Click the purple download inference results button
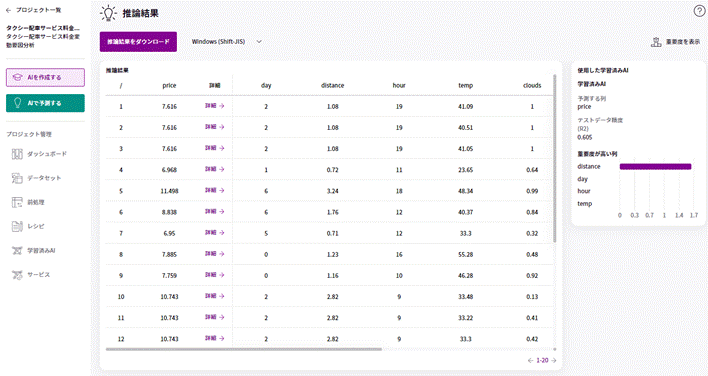 point(138,42)
